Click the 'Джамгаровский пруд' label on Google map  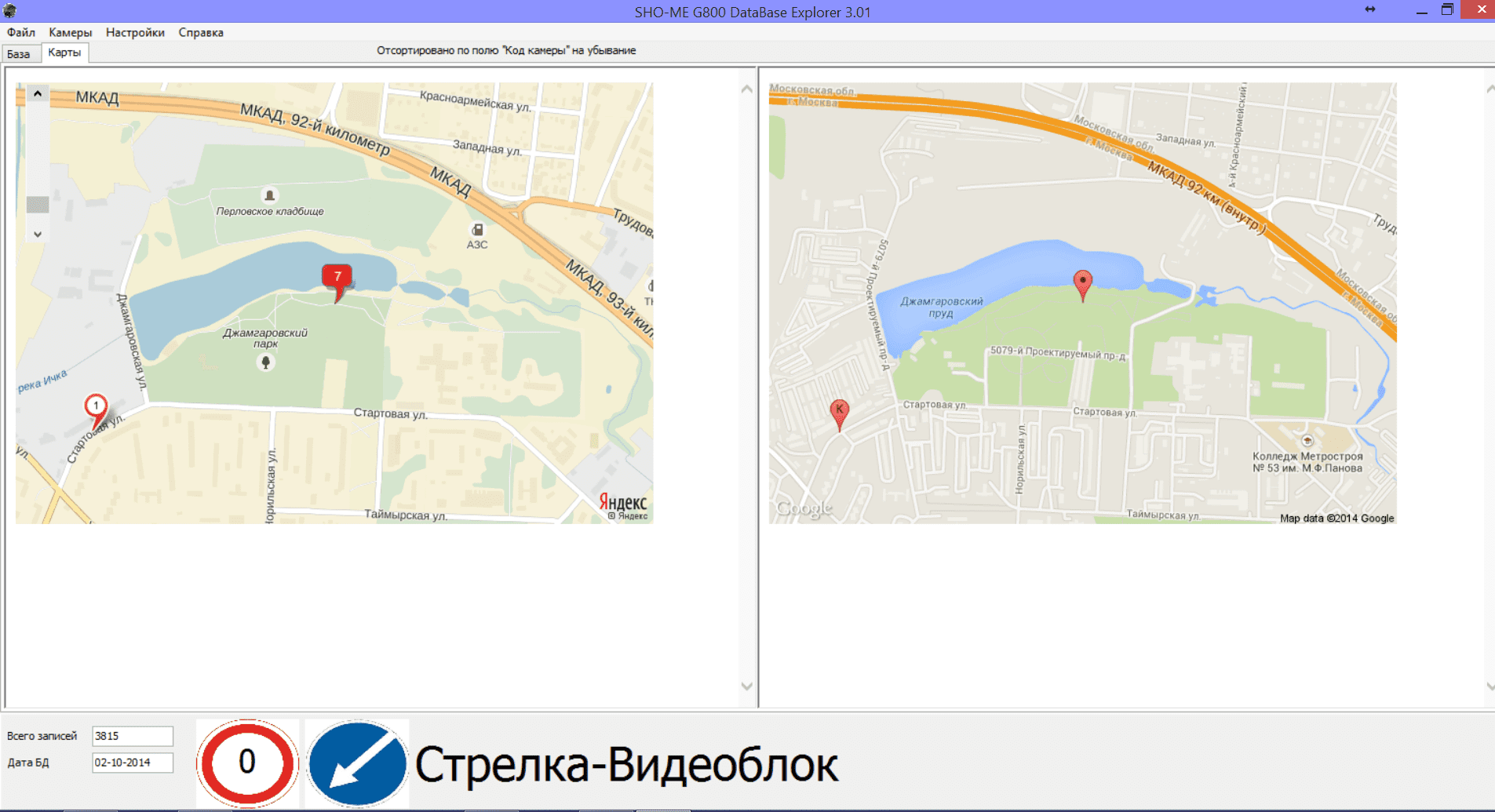[x=941, y=307]
